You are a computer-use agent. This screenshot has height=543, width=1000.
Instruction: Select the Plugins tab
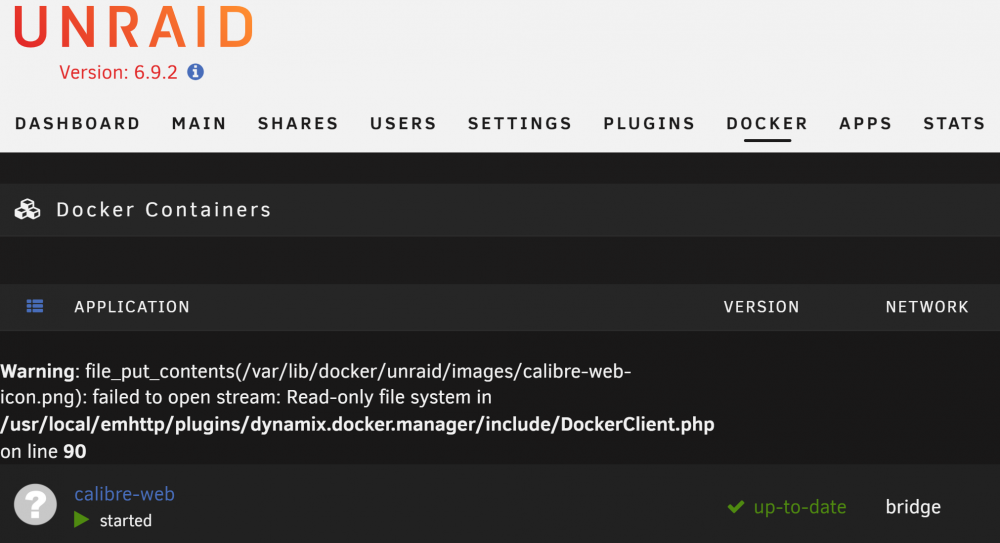point(649,123)
